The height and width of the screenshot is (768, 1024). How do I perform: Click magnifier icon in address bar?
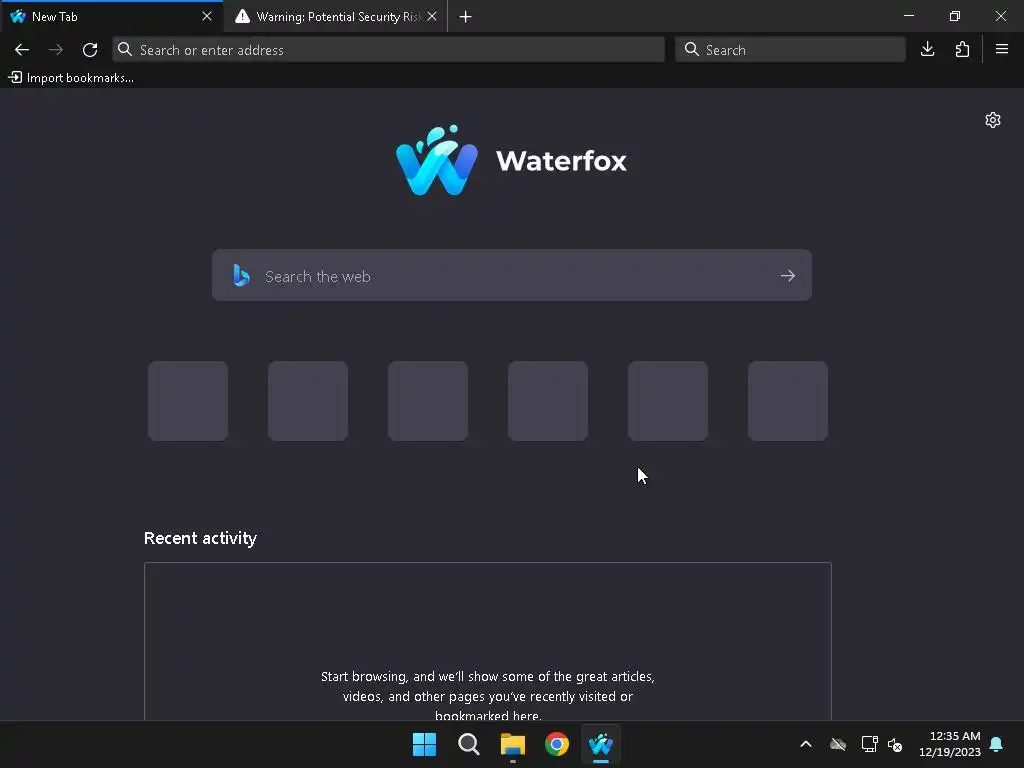pos(125,50)
